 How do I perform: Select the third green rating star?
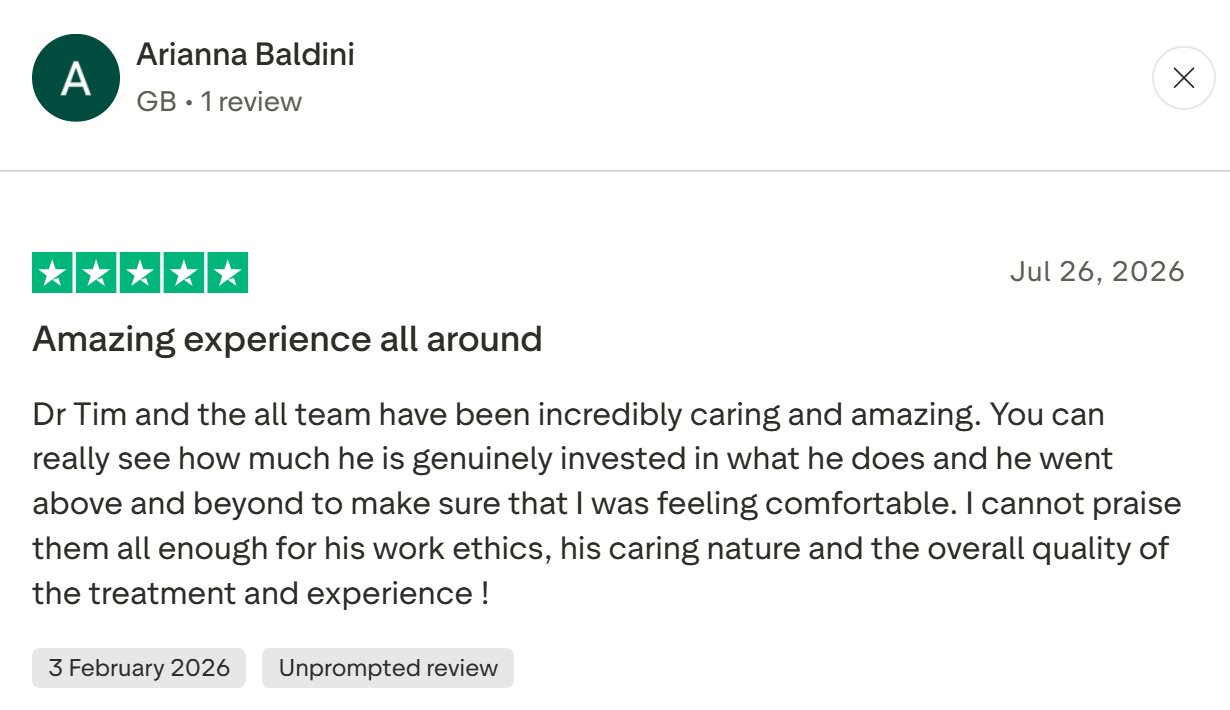140,273
